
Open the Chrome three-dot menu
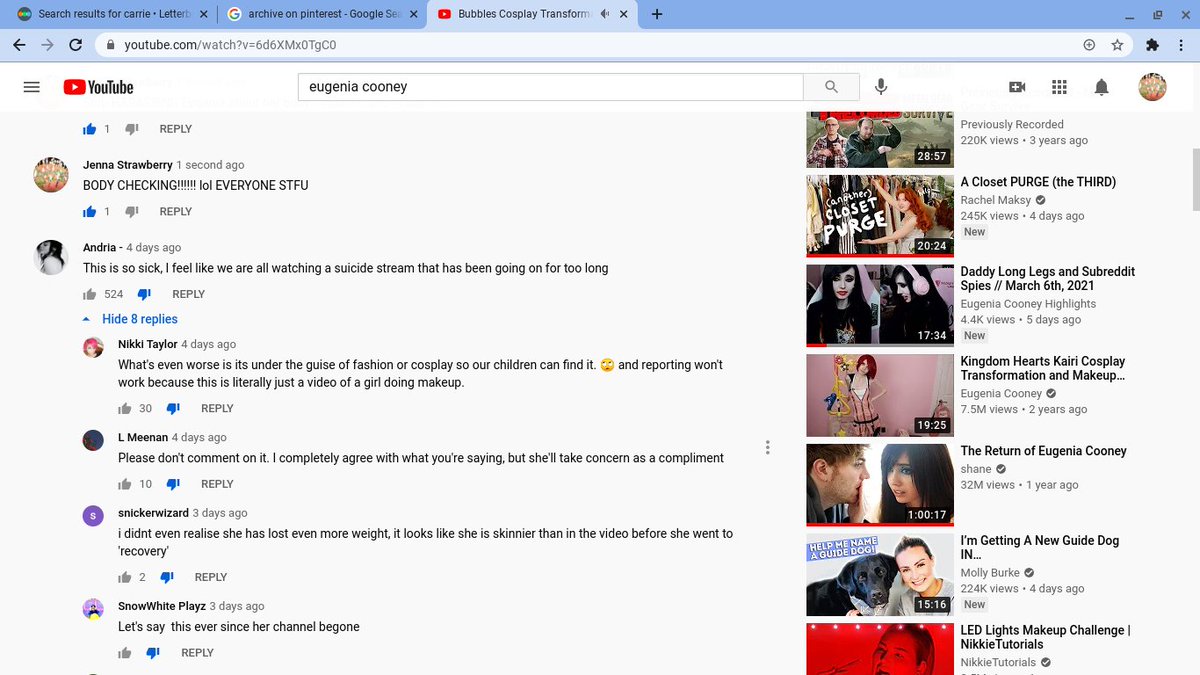1181,45
